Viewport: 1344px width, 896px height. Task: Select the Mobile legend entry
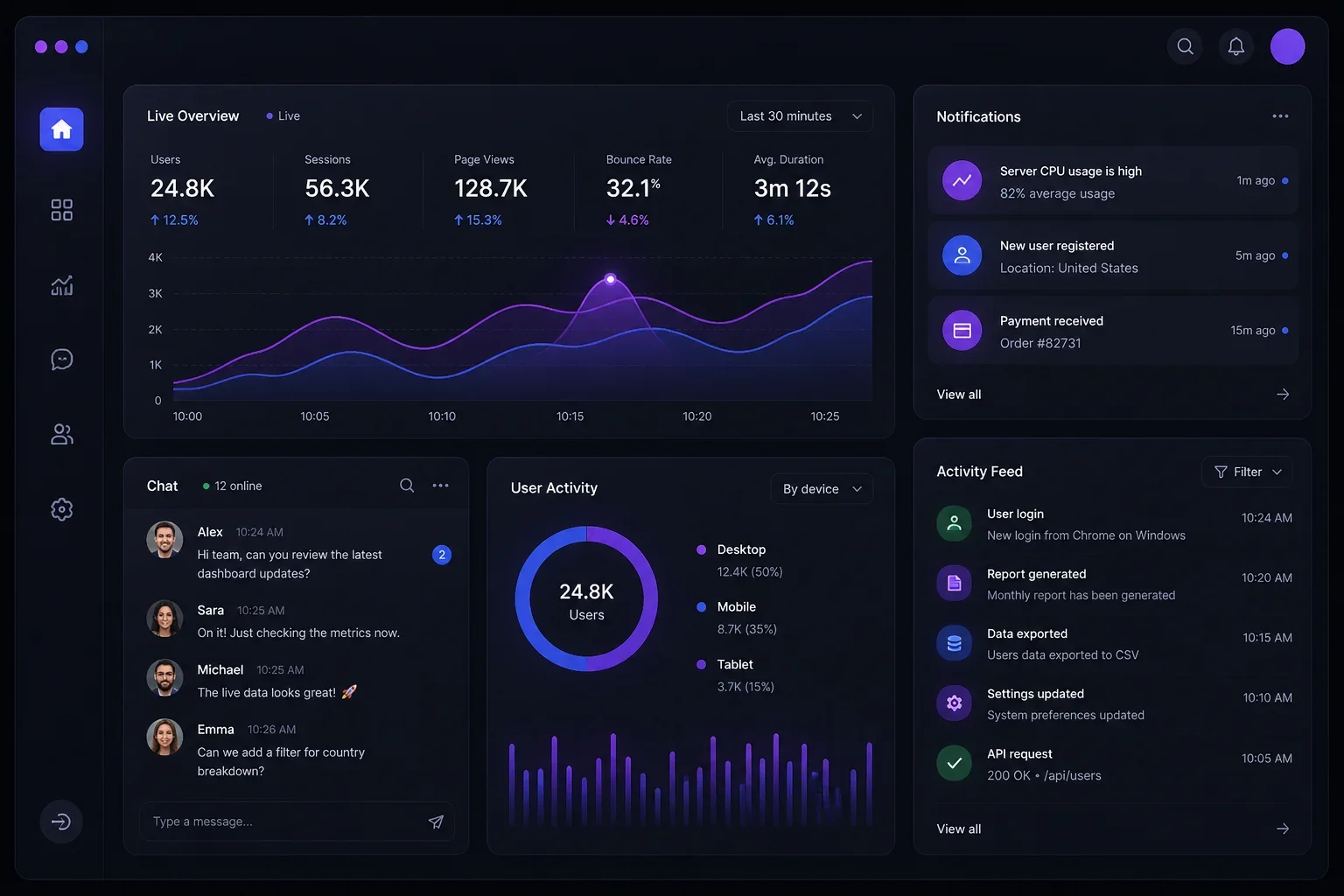737,618
